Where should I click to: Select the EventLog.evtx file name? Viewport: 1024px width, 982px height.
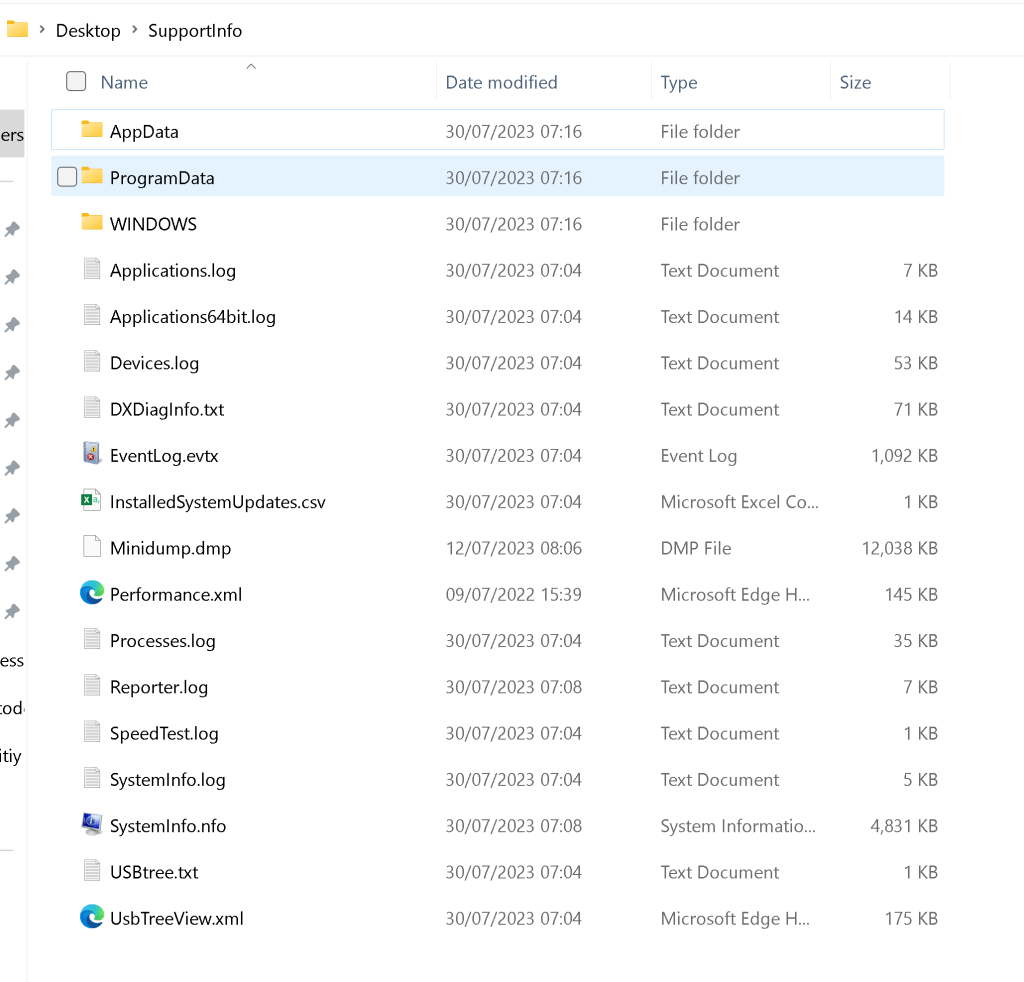coord(164,456)
